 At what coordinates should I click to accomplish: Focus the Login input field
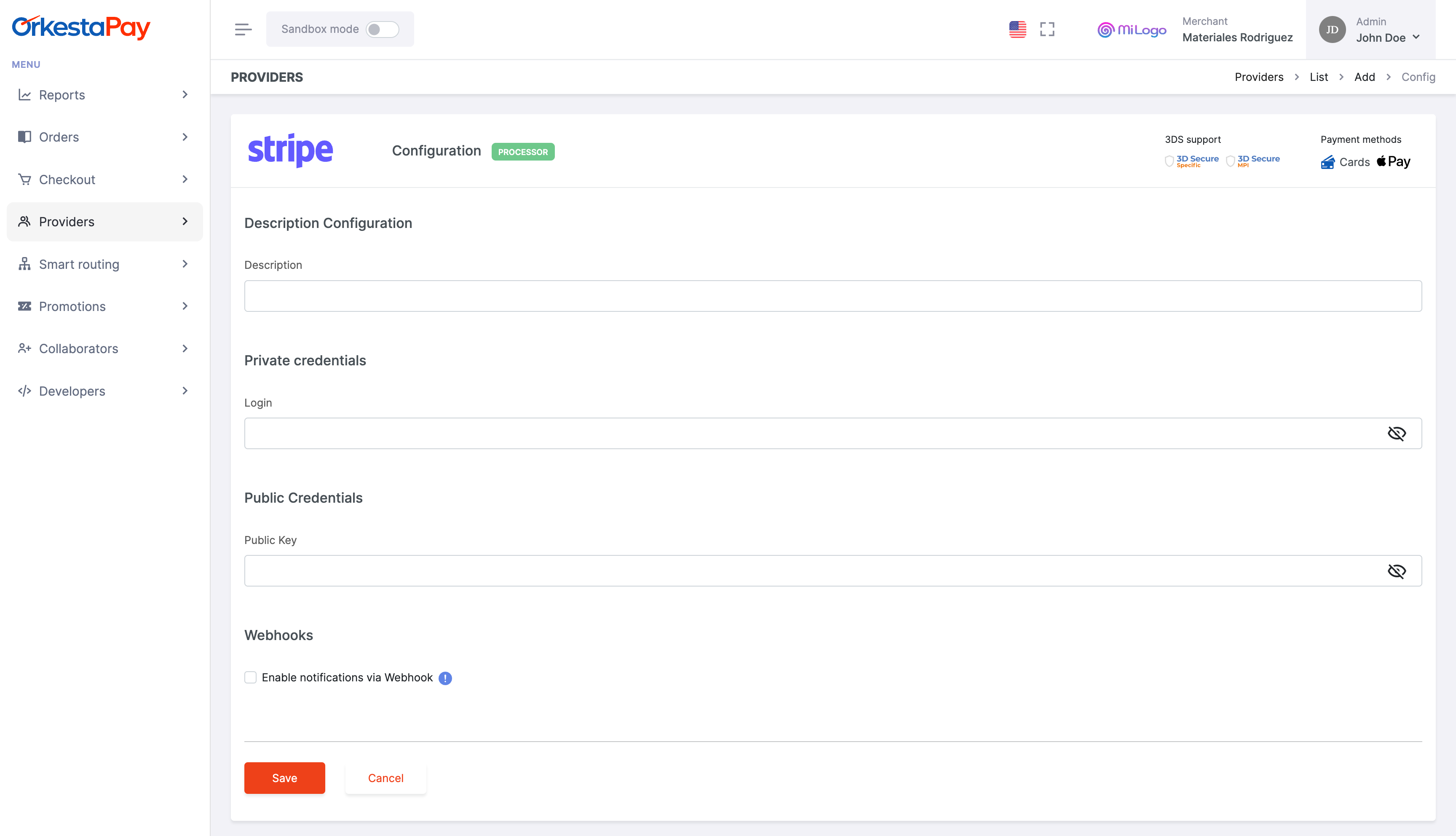(x=833, y=434)
